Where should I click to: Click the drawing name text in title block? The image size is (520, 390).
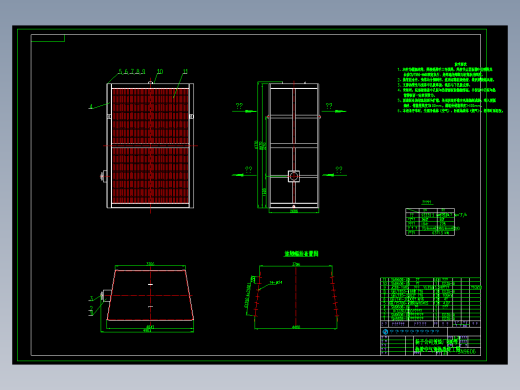[x=437, y=345]
